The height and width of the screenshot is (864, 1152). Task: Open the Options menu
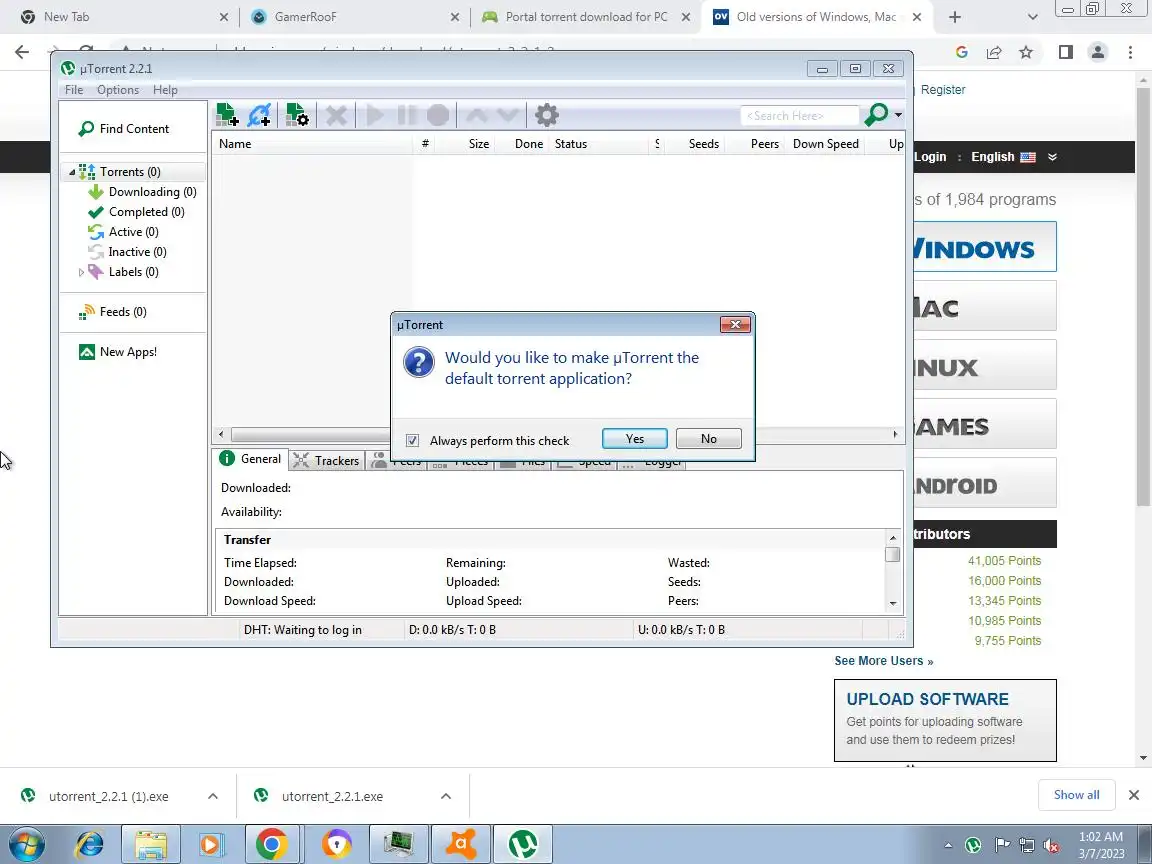pos(118,90)
